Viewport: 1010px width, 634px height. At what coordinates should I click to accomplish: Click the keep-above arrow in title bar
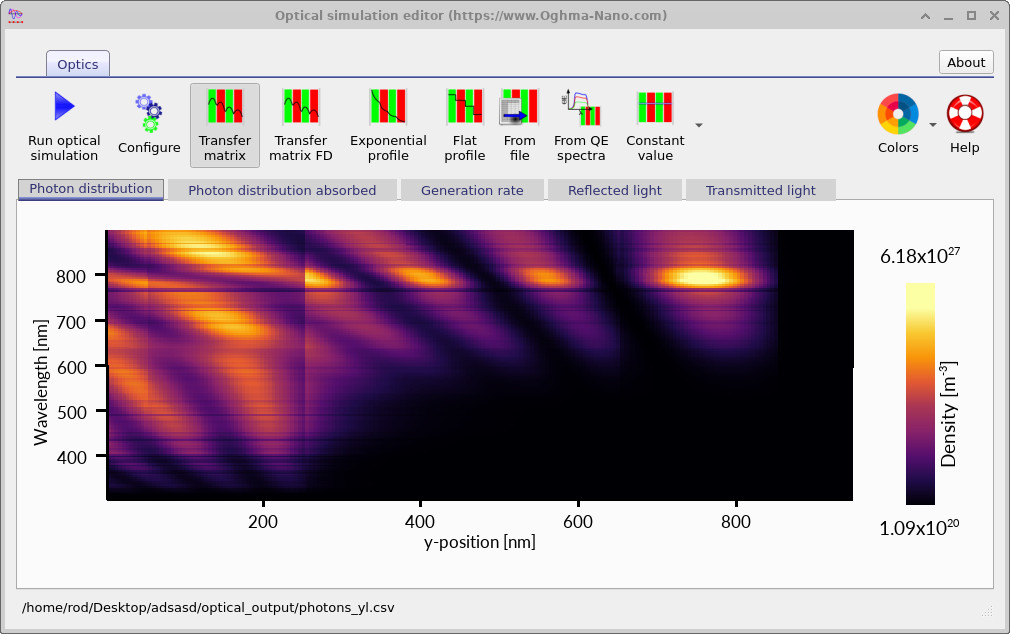point(925,16)
